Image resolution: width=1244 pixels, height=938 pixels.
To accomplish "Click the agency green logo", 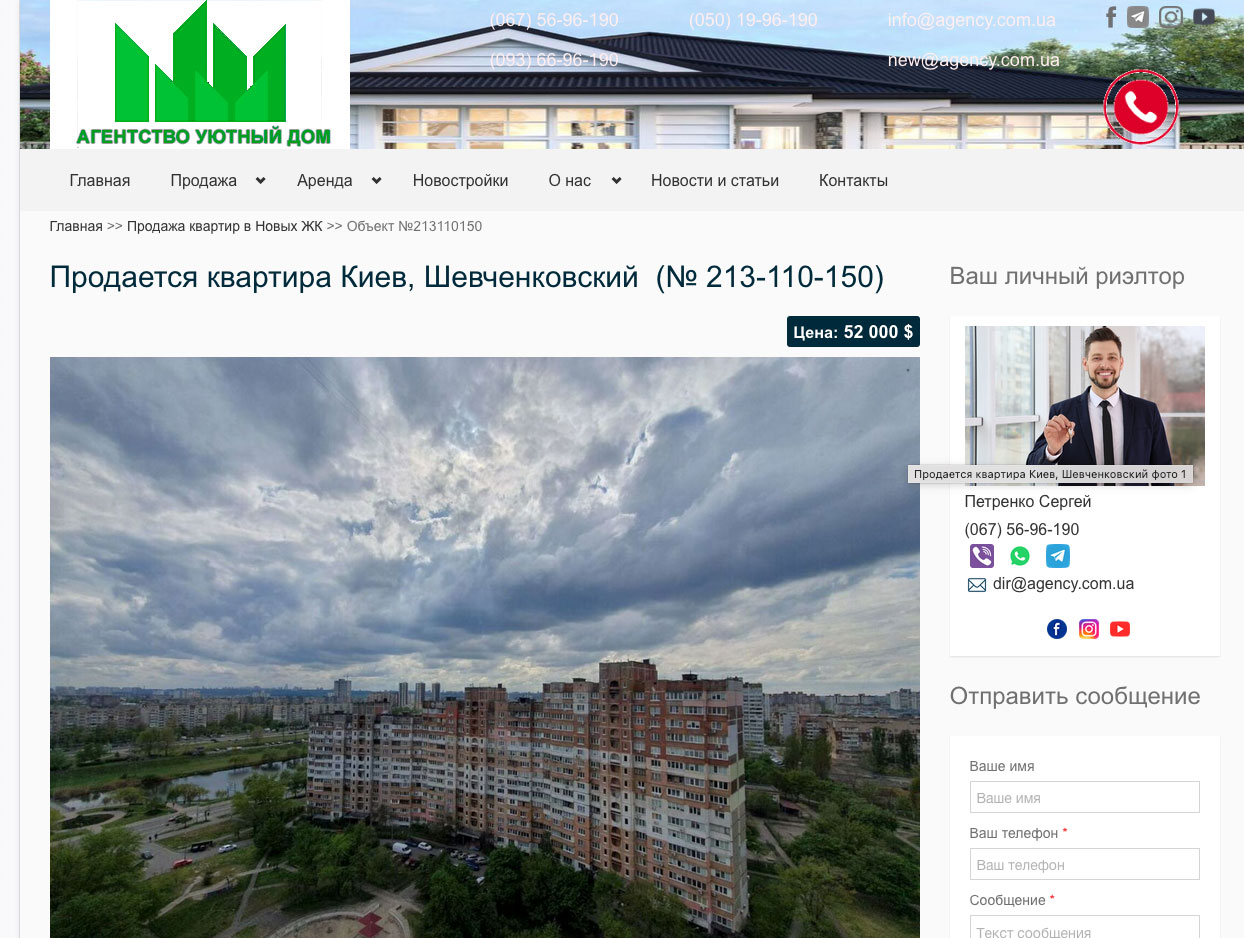I will click(200, 74).
